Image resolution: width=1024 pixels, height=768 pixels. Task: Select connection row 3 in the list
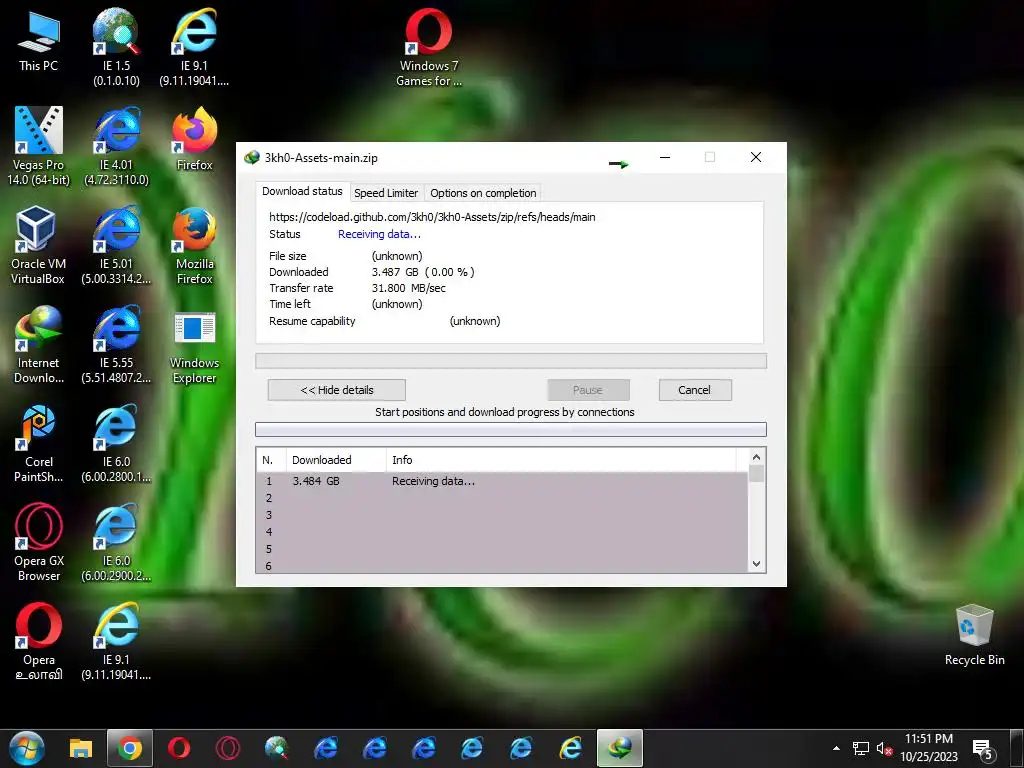[x=502, y=515]
